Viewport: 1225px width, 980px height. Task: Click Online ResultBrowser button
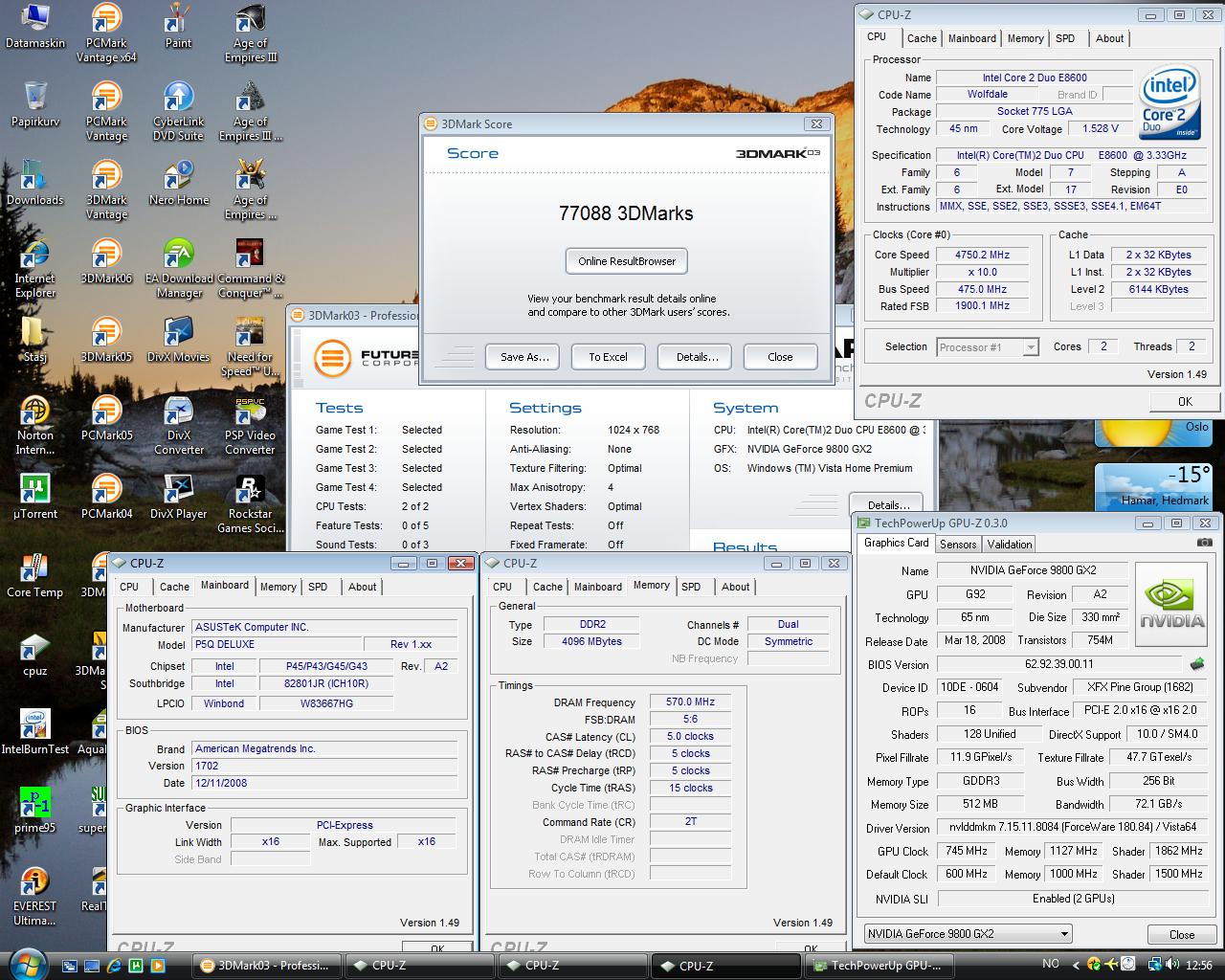[x=627, y=261]
